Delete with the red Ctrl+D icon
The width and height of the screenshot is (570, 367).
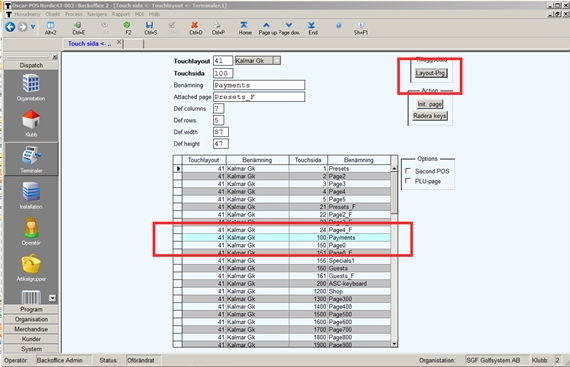coord(195,28)
